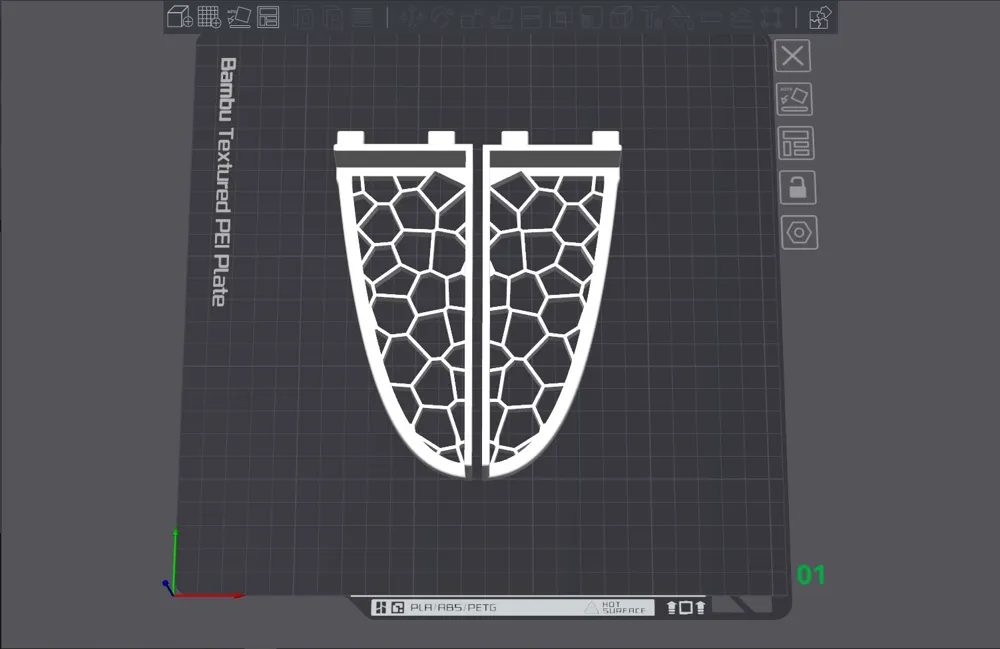Click the Add object cube icon
The width and height of the screenshot is (1000, 649).
click(180, 17)
